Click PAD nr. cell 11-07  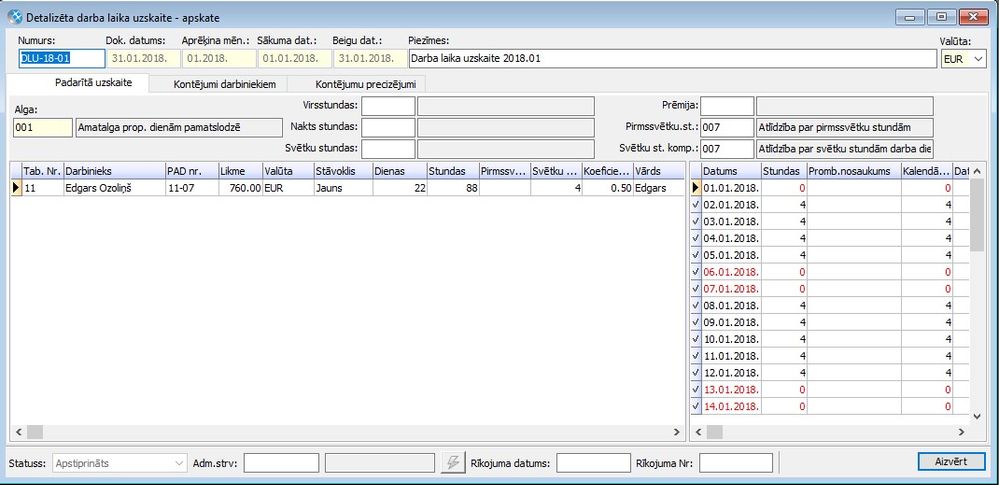(x=191, y=188)
